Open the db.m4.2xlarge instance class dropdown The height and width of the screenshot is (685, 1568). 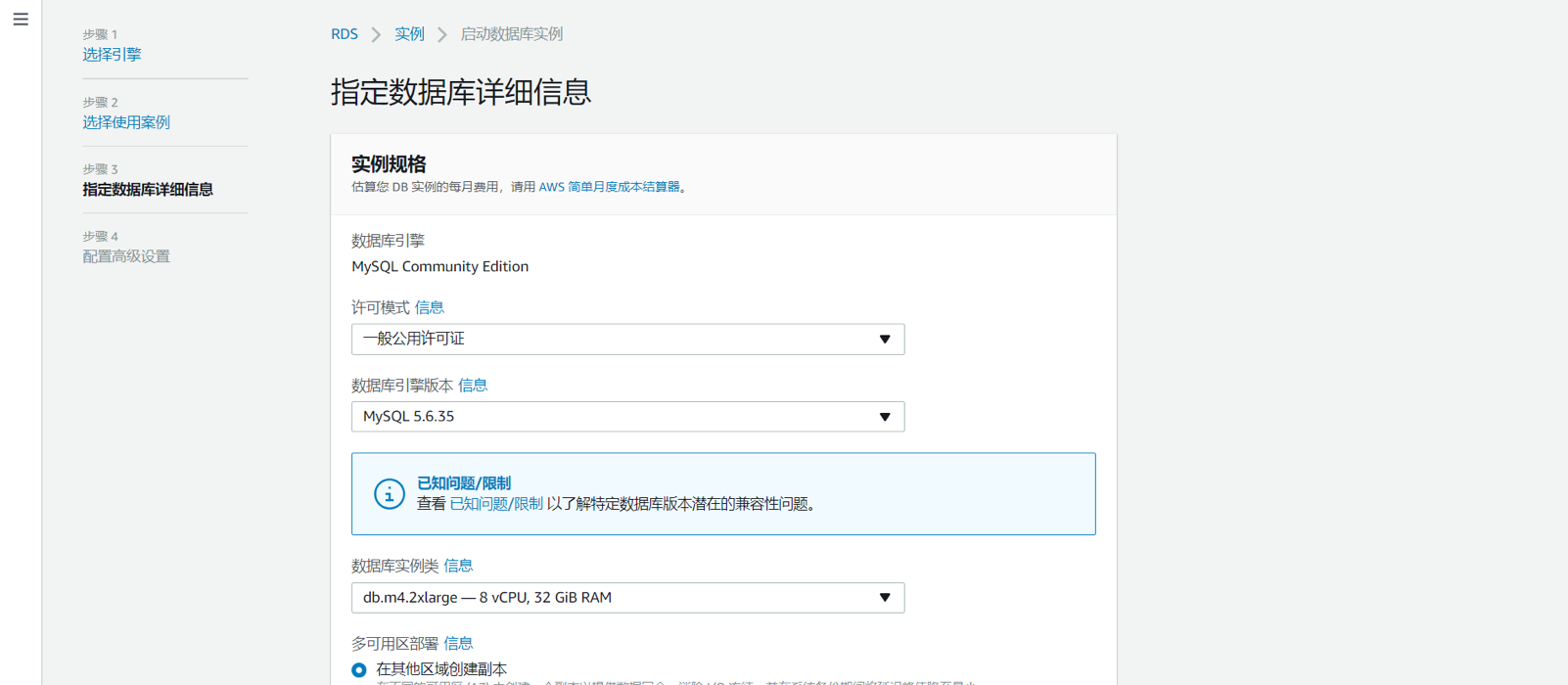(x=627, y=598)
